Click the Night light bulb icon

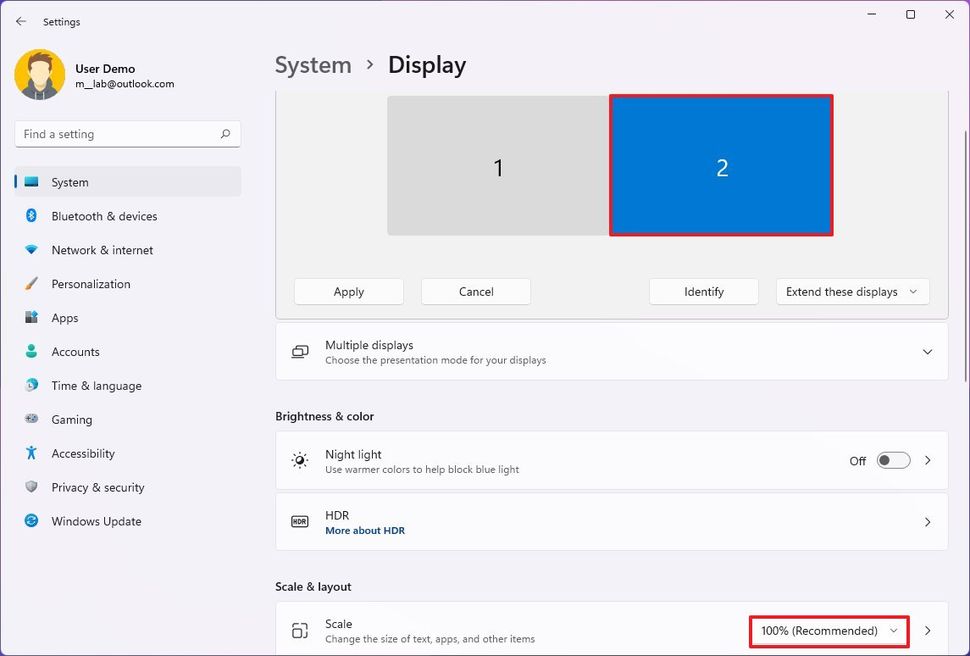pyautogui.click(x=299, y=460)
